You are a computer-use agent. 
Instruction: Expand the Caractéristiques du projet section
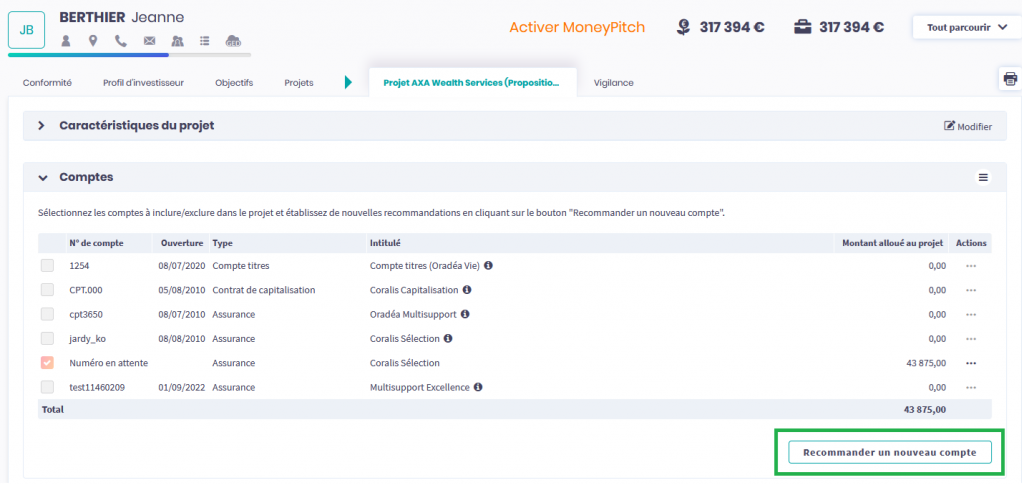click(42, 126)
